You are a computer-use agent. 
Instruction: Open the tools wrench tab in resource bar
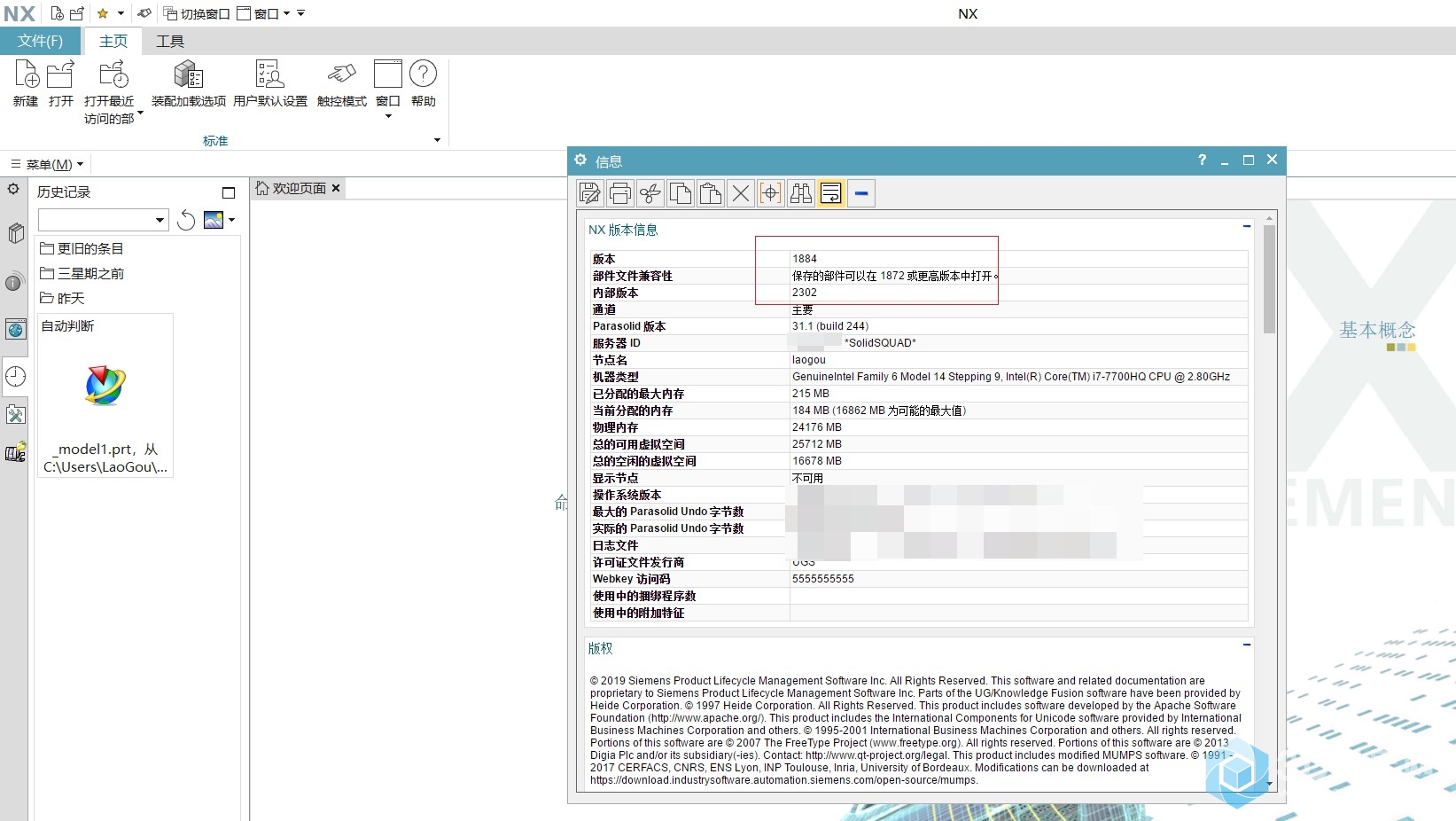point(15,414)
